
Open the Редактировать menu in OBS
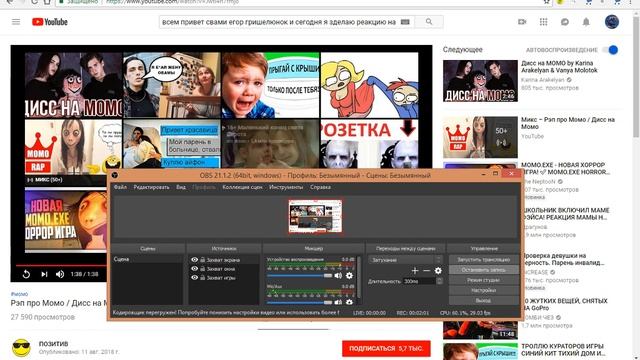pyautogui.click(x=151, y=187)
